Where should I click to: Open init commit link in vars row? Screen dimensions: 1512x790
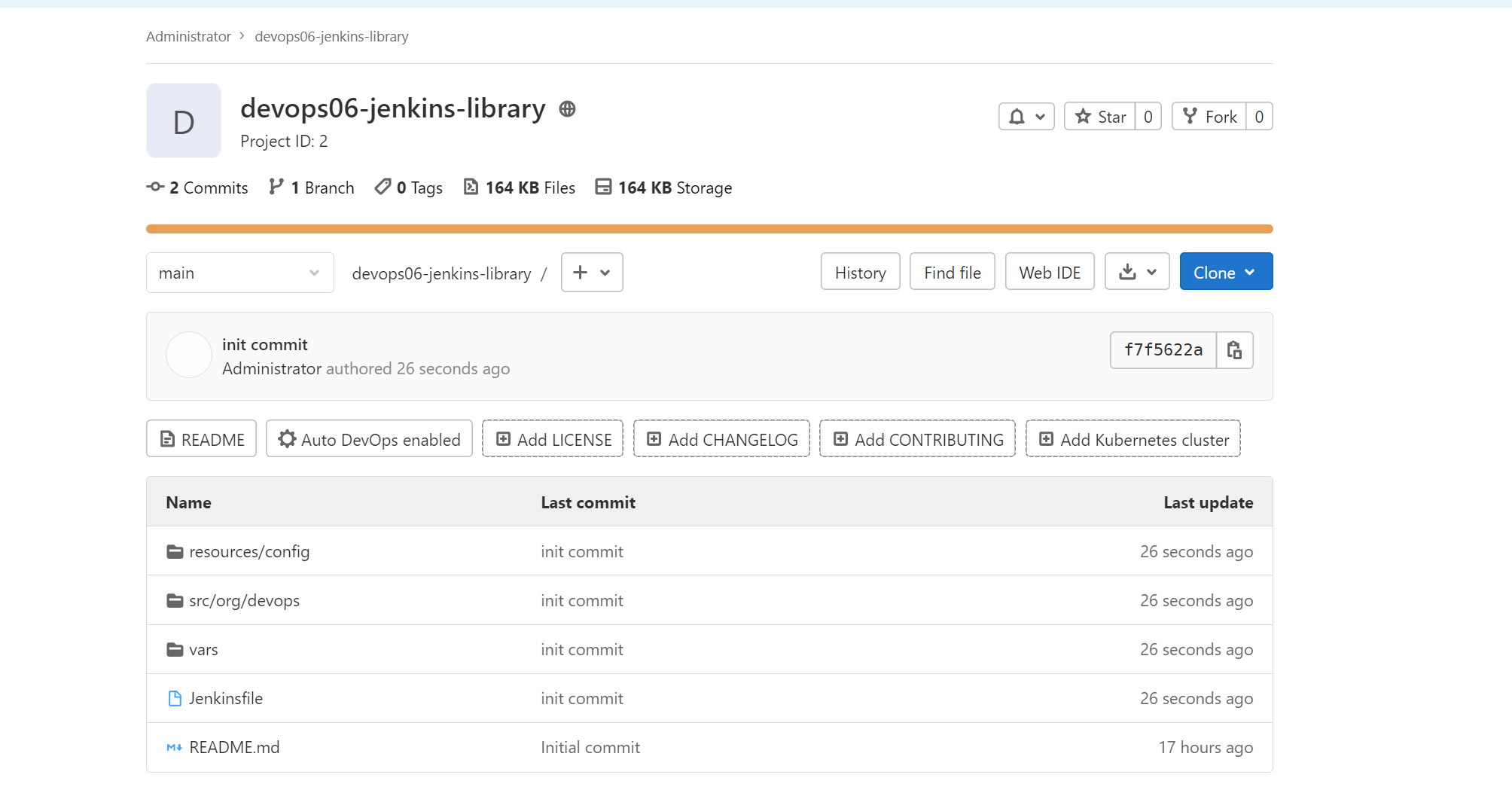point(582,649)
